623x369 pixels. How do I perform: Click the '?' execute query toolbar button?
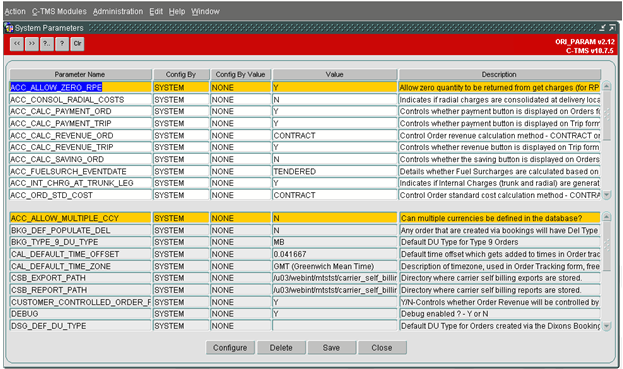(62, 44)
